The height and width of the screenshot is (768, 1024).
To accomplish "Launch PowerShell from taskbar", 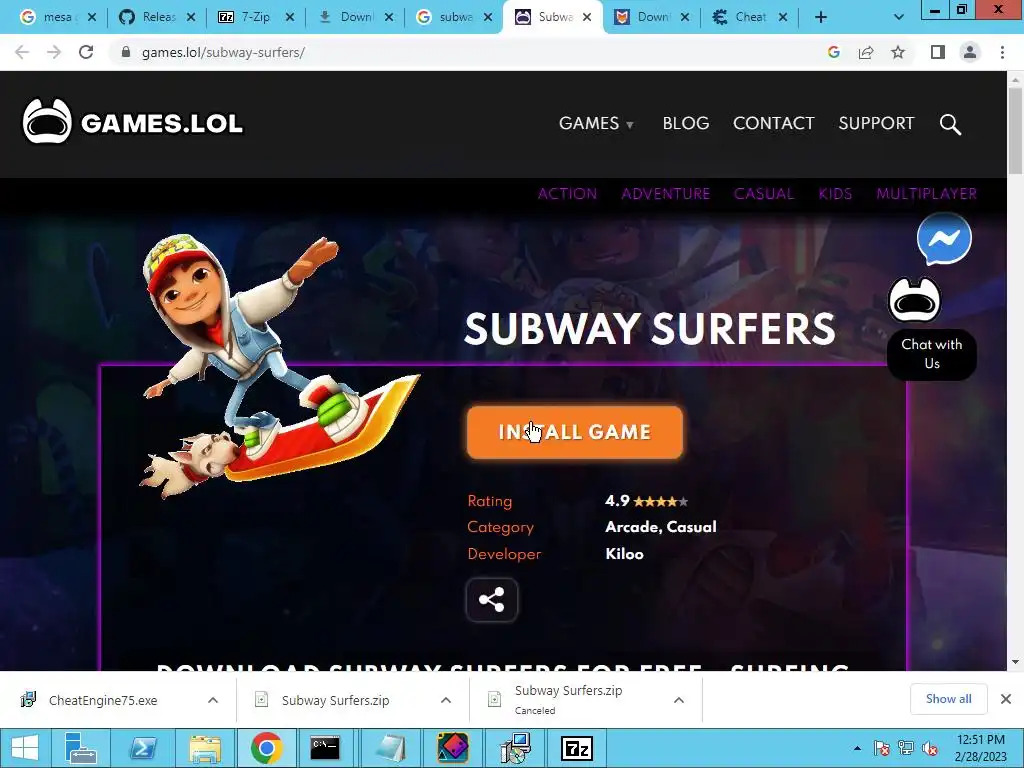I will pyautogui.click(x=143, y=748).
